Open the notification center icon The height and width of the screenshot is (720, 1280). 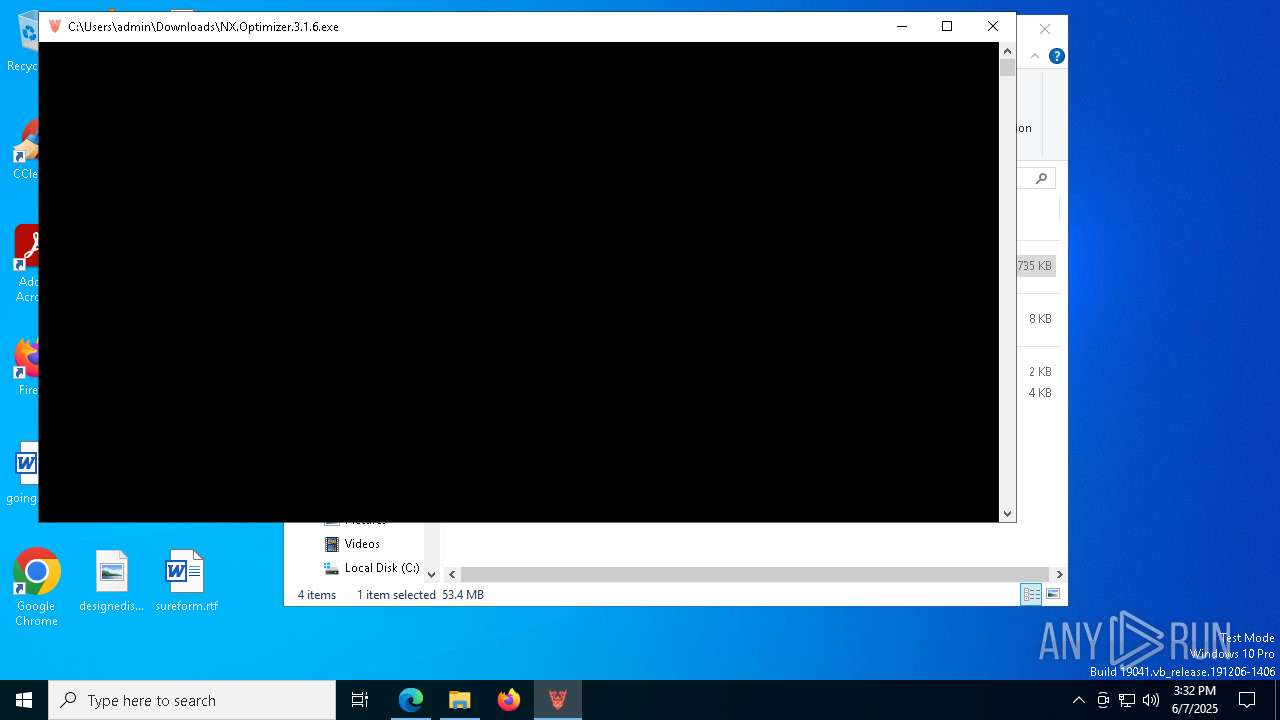coord(1247,700)
